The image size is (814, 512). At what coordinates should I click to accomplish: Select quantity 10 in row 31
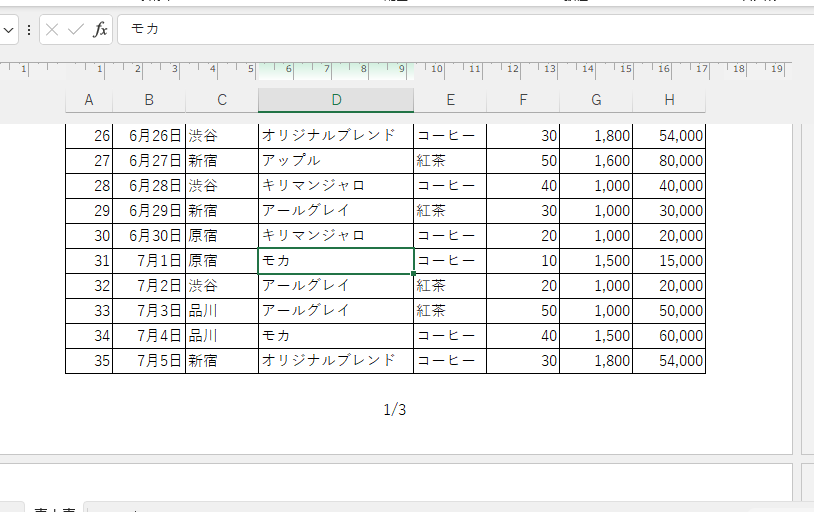tap(523, 261)
